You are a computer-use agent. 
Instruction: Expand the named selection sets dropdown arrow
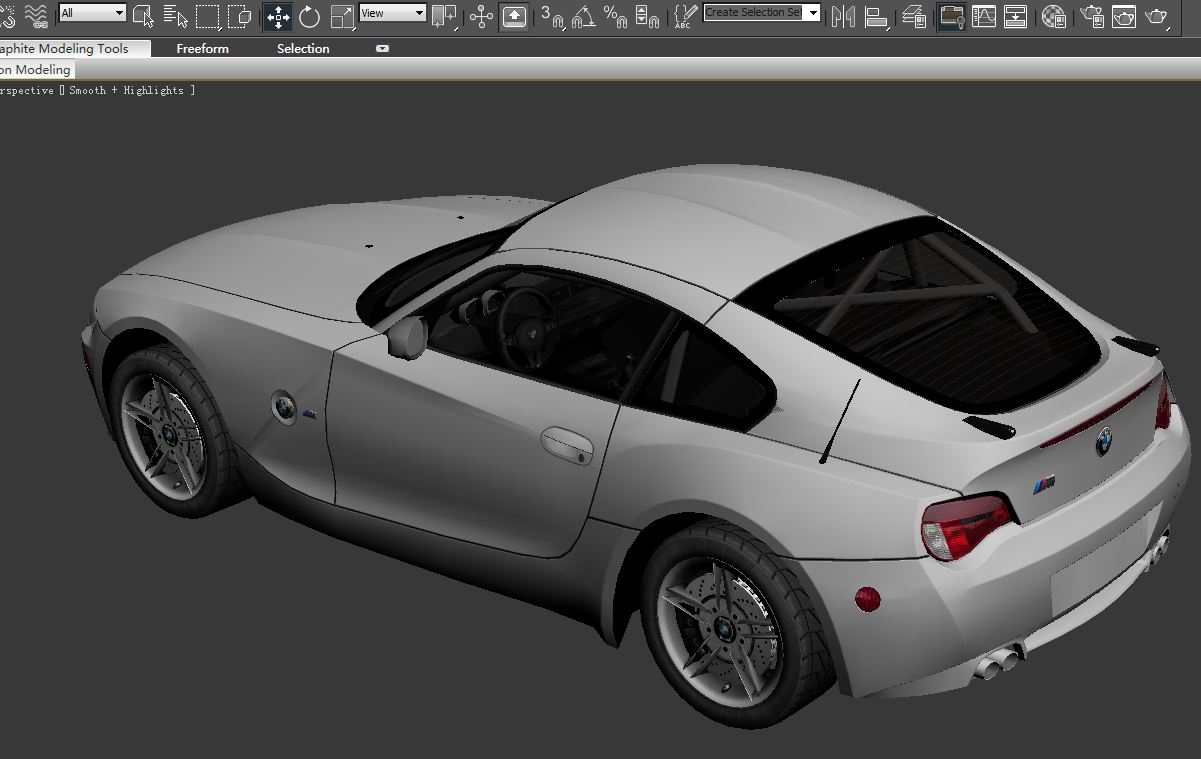pyautogui.click(x=812, y=13)
